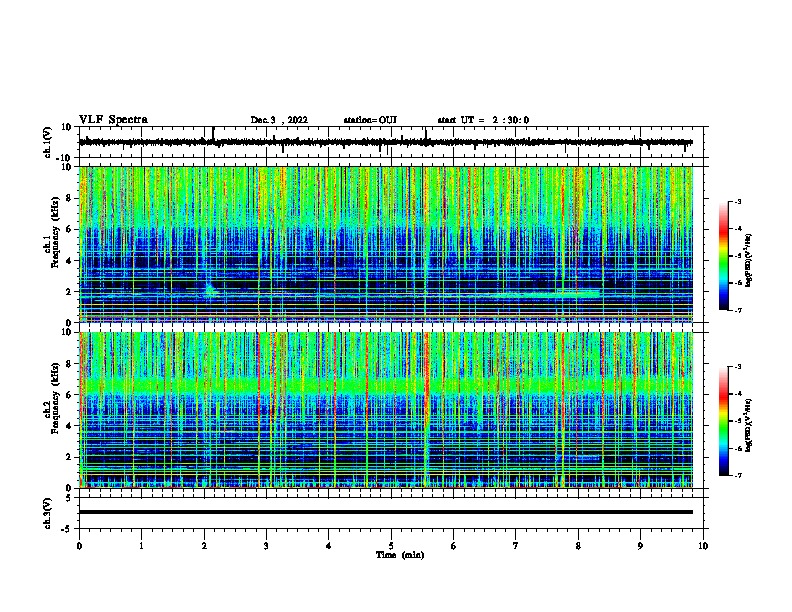Image resolution: width=792 pixels, height=612 pixels.
Task: Click the ch.2 spectrogram color scale bar
Action: coord(723,421)
